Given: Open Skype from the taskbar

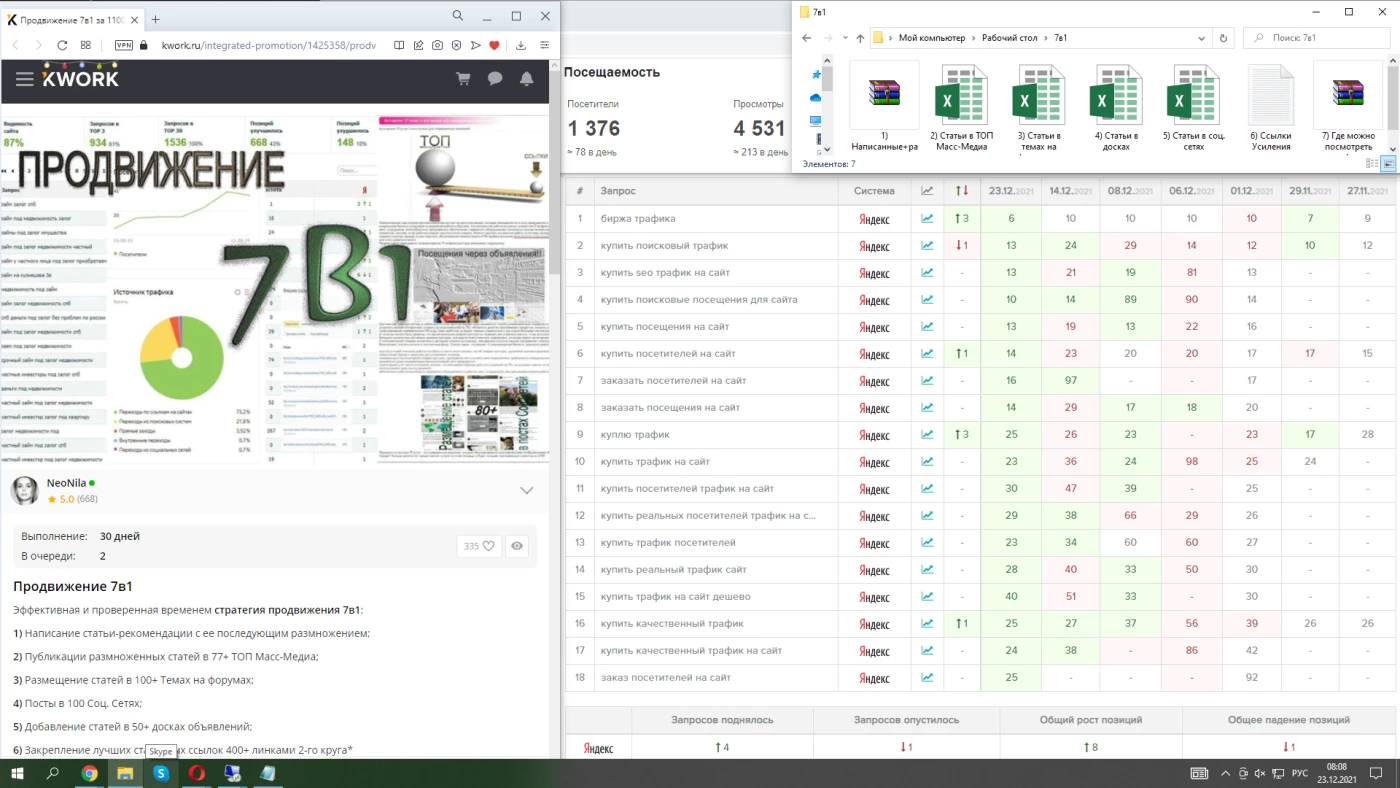Looking at the screenshot, I should 160,773.
